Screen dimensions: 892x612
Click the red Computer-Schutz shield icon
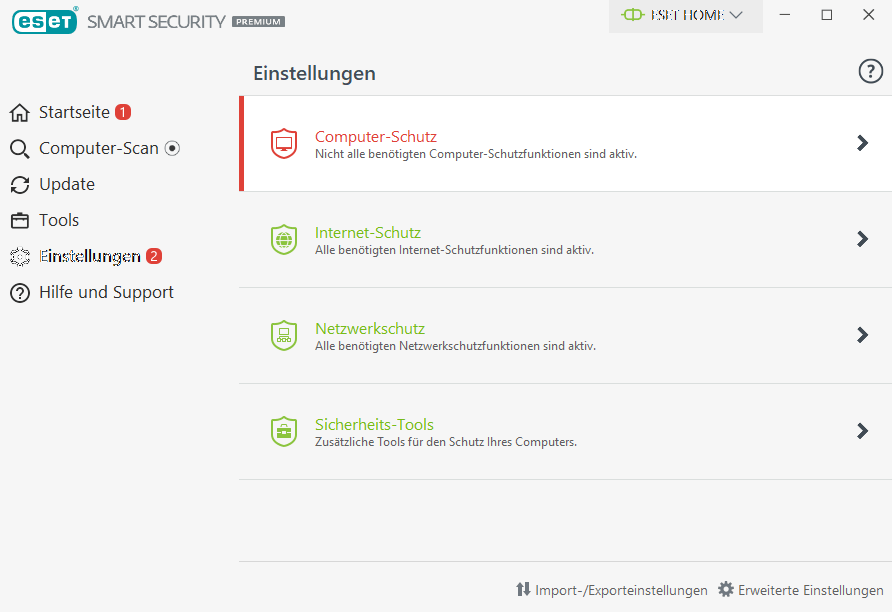(x=284, y=143)
